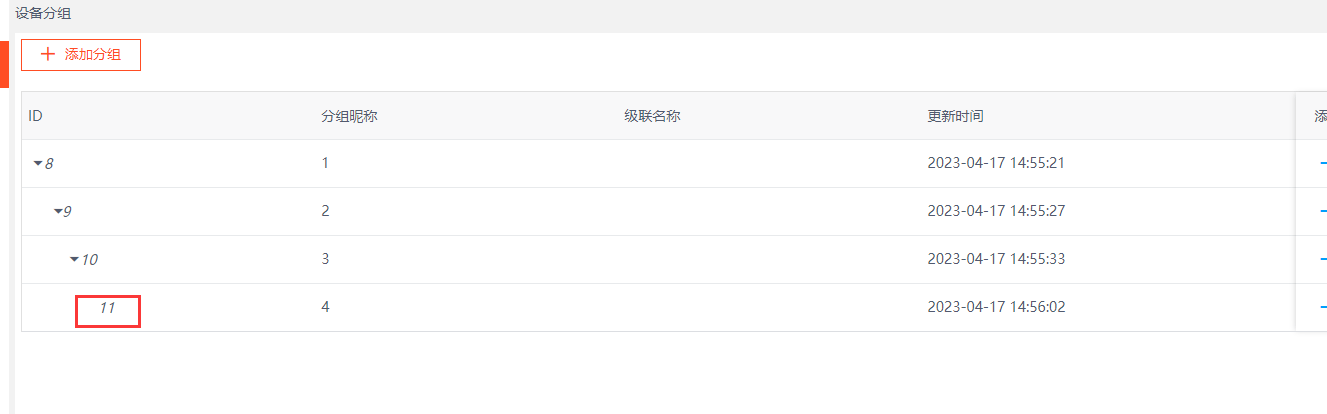Viewport: 1327px width, 414px height.
Task: Click the timestamp 2023-04-17 14:56:02
Action: coord(996,307)
